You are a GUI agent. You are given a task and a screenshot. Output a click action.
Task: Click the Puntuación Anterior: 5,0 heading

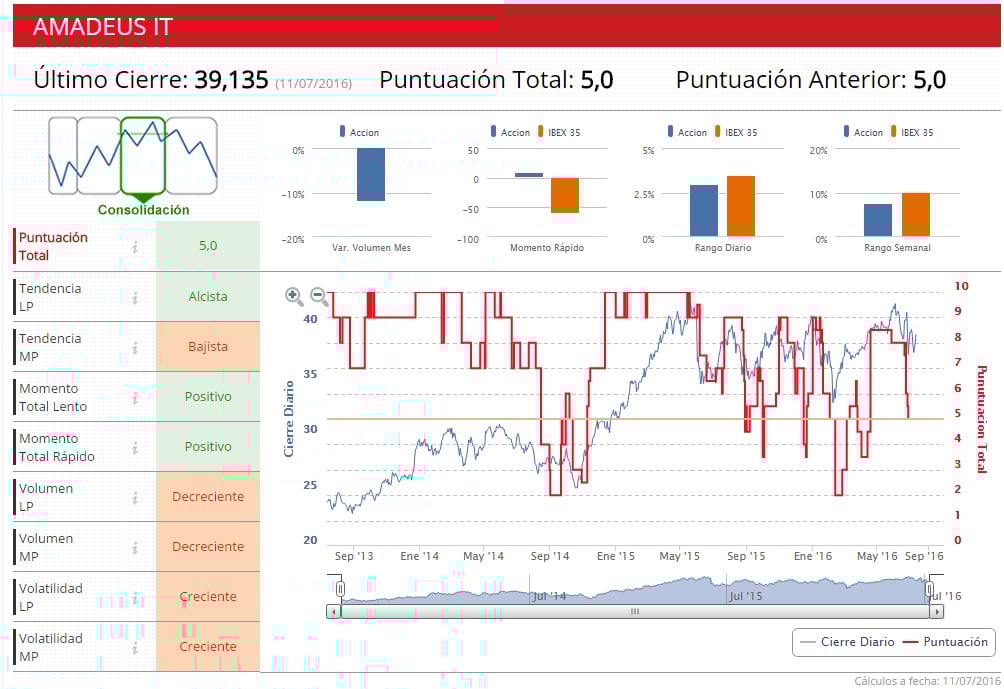click(811, 80)
